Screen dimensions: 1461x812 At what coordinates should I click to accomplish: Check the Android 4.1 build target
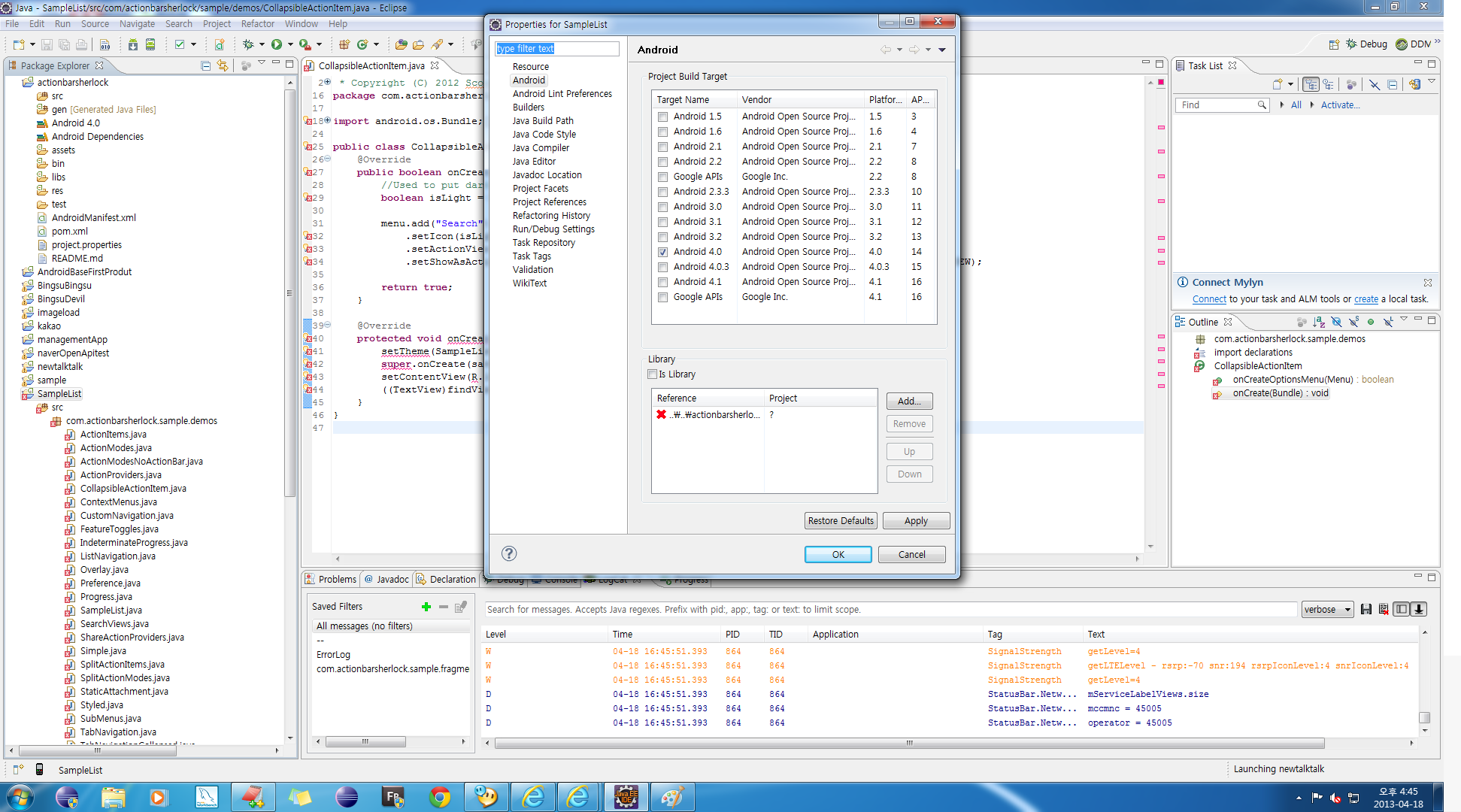tap(662, 282)
